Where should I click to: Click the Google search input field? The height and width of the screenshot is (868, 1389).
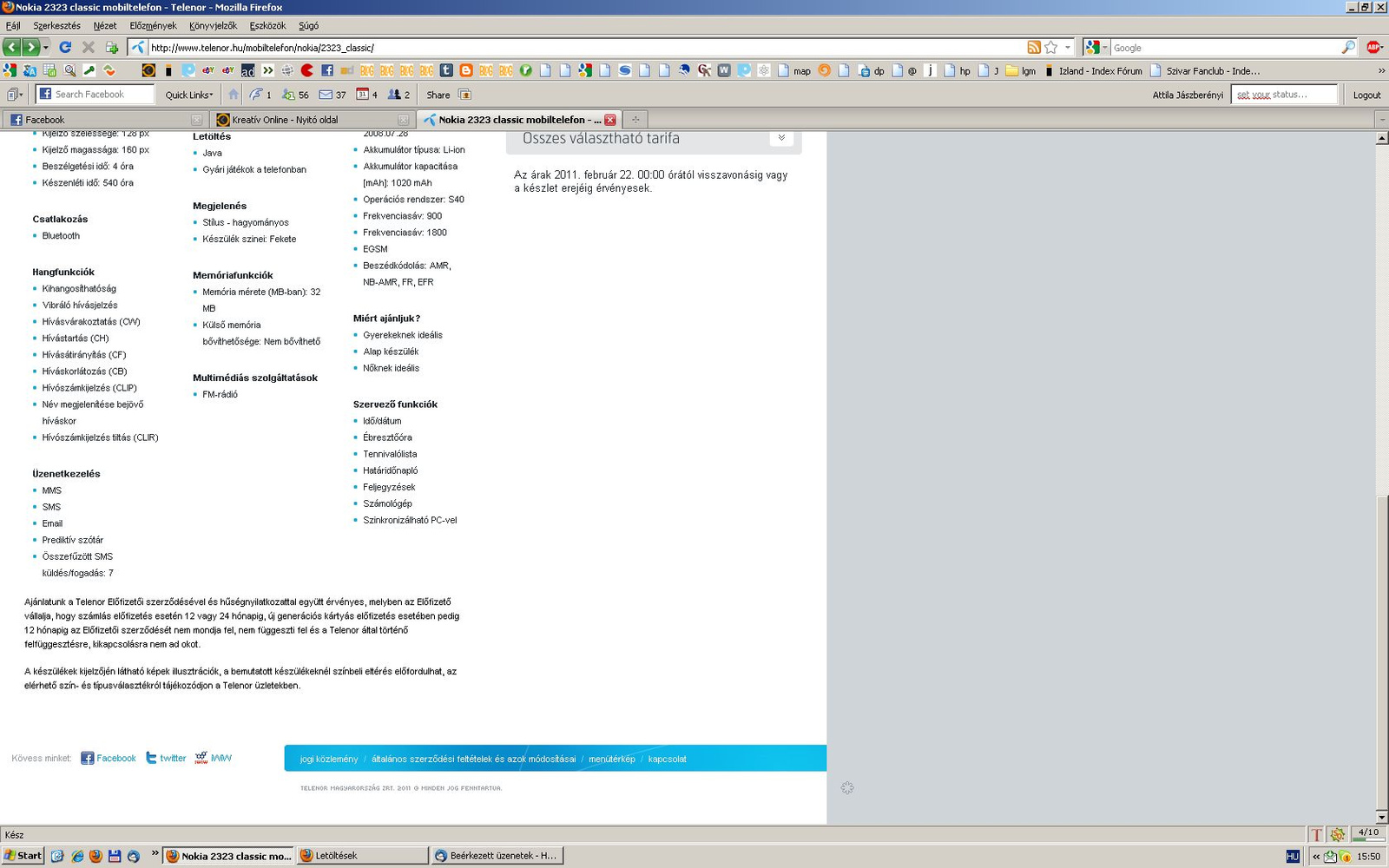coord(1224,48)
